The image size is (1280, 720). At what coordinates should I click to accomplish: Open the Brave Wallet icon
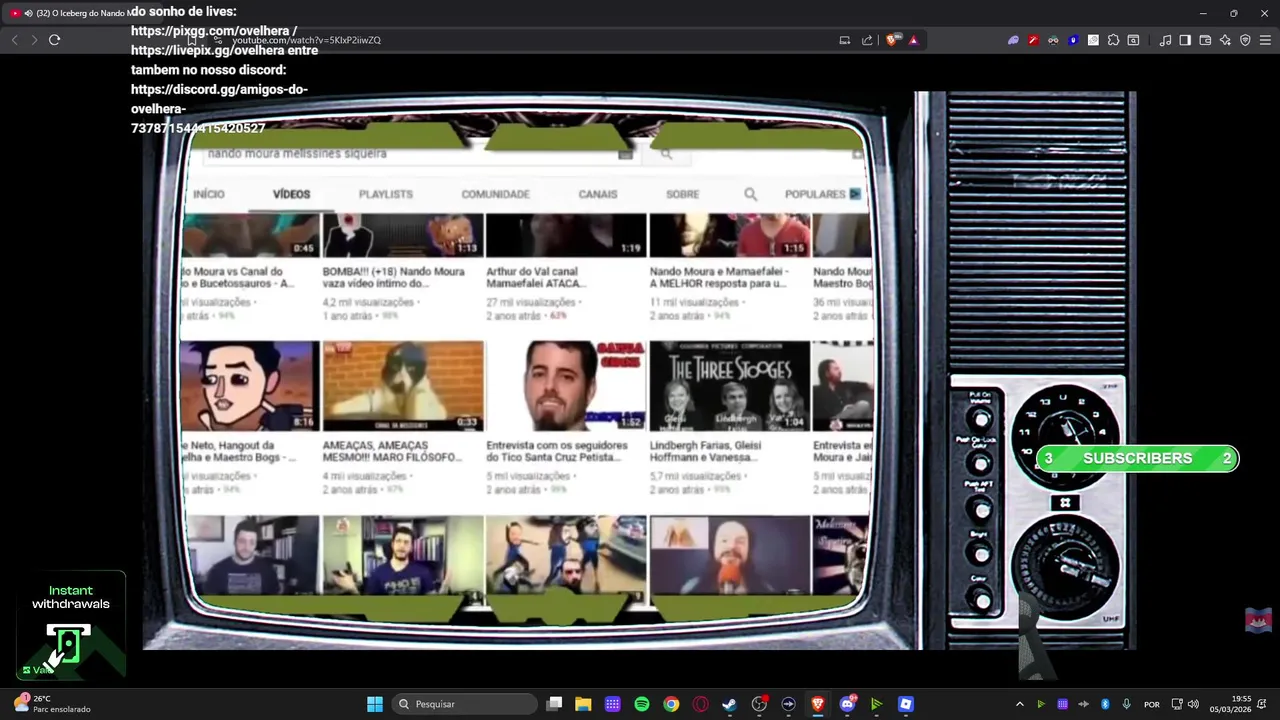click(x=1205, y=40)
